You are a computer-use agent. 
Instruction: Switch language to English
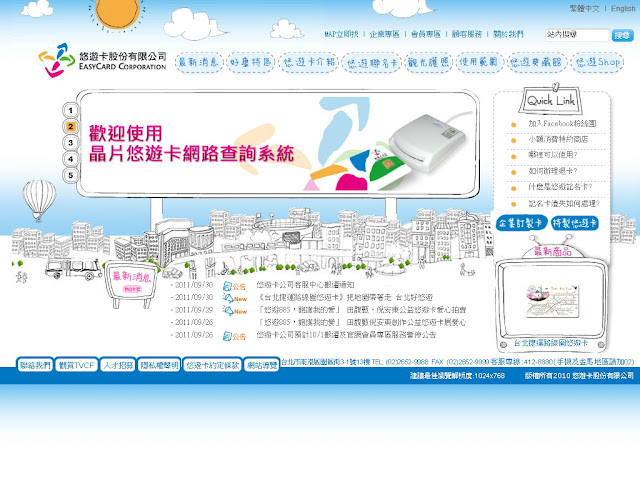click(623, 8)
